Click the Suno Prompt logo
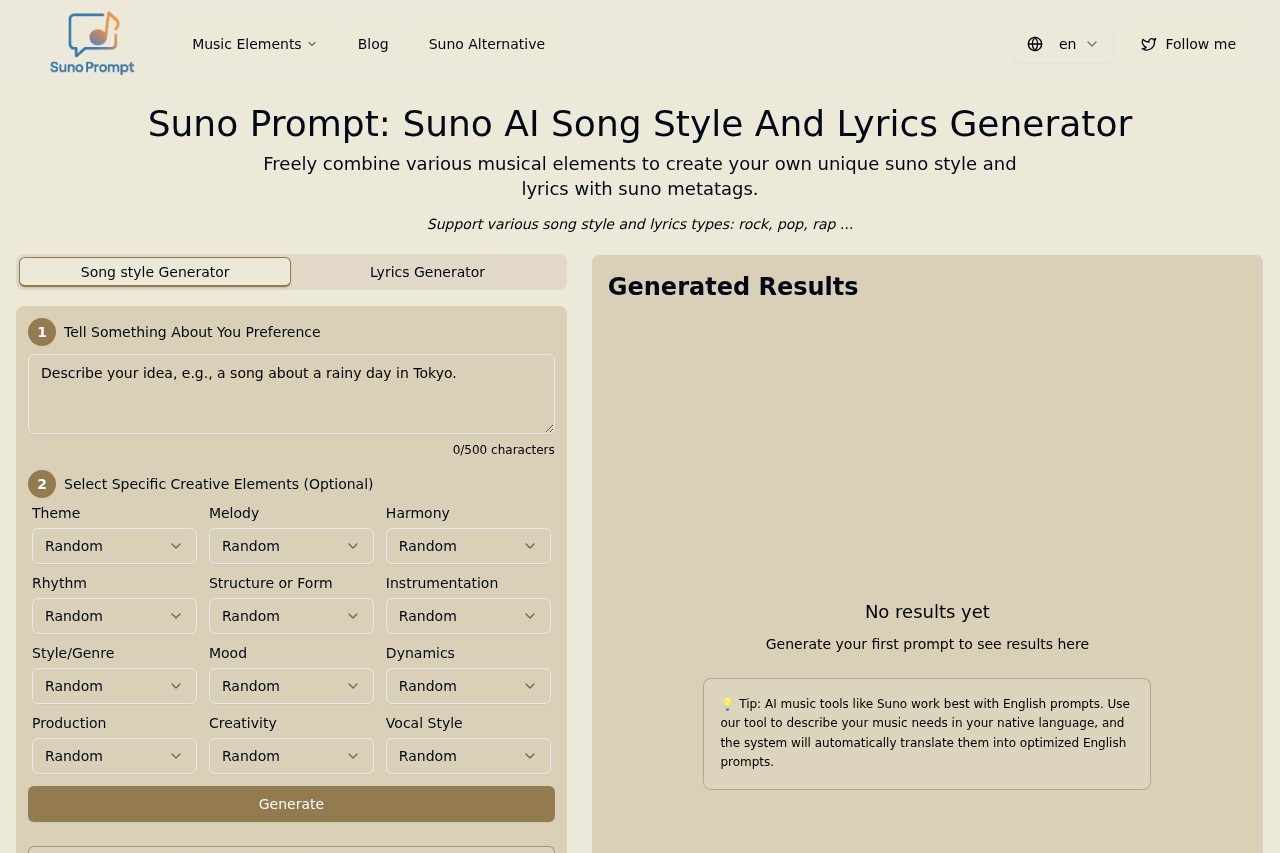The height and width of the screenshot is (853, 1280). 92,44
